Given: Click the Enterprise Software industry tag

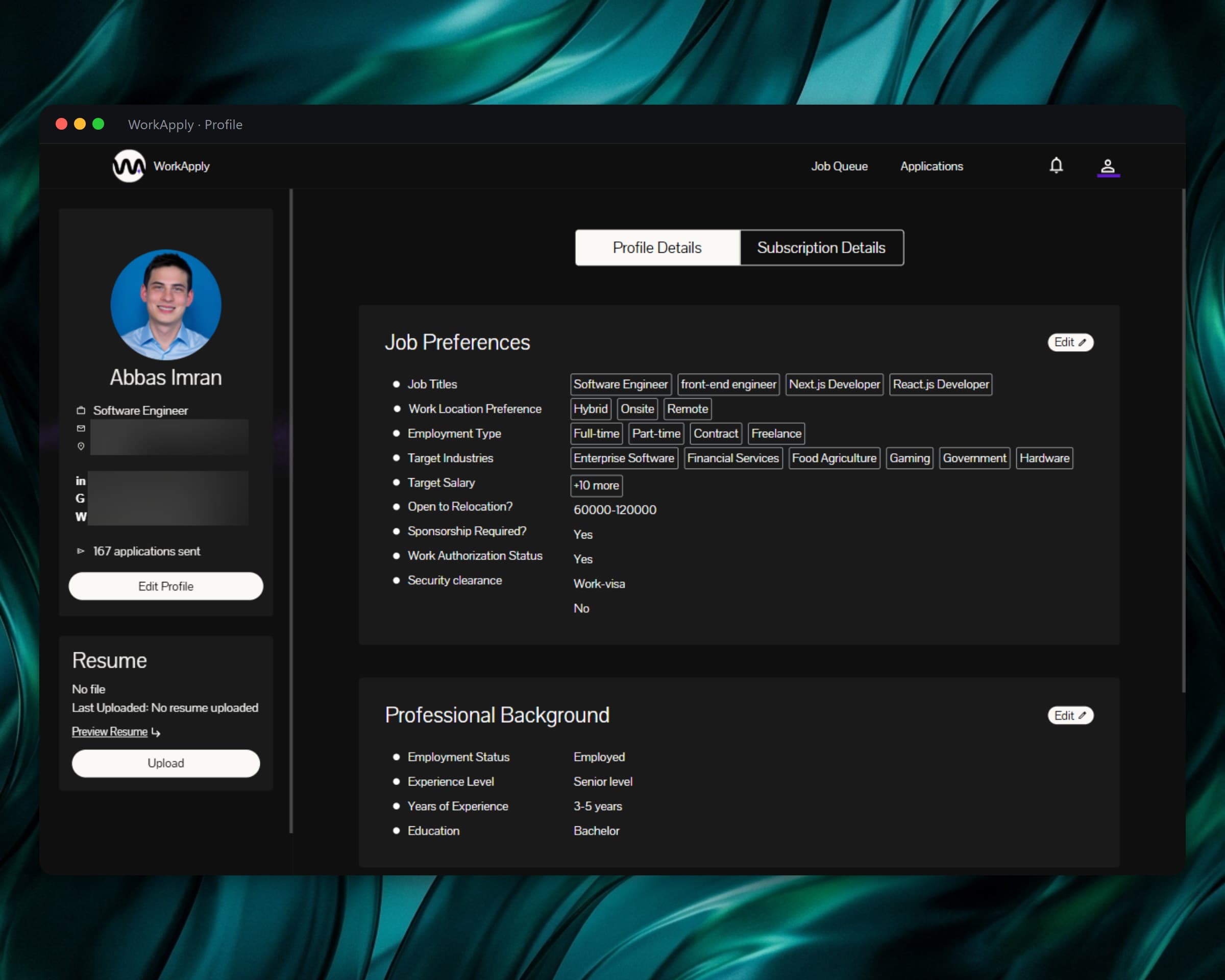Looking at the screenshot, I should pyautogui.click(x=624, y=458).
